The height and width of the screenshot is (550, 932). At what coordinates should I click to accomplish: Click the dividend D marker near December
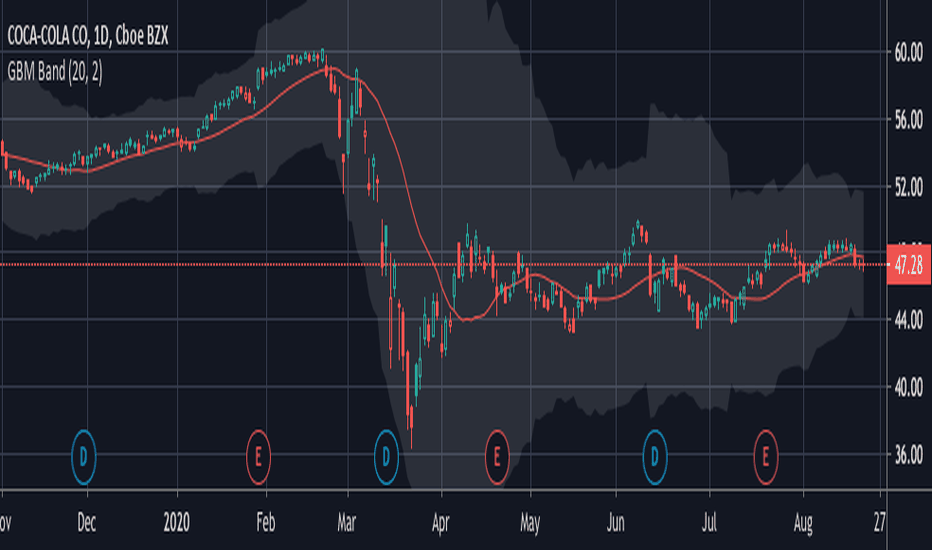click(x=83, y=457)
